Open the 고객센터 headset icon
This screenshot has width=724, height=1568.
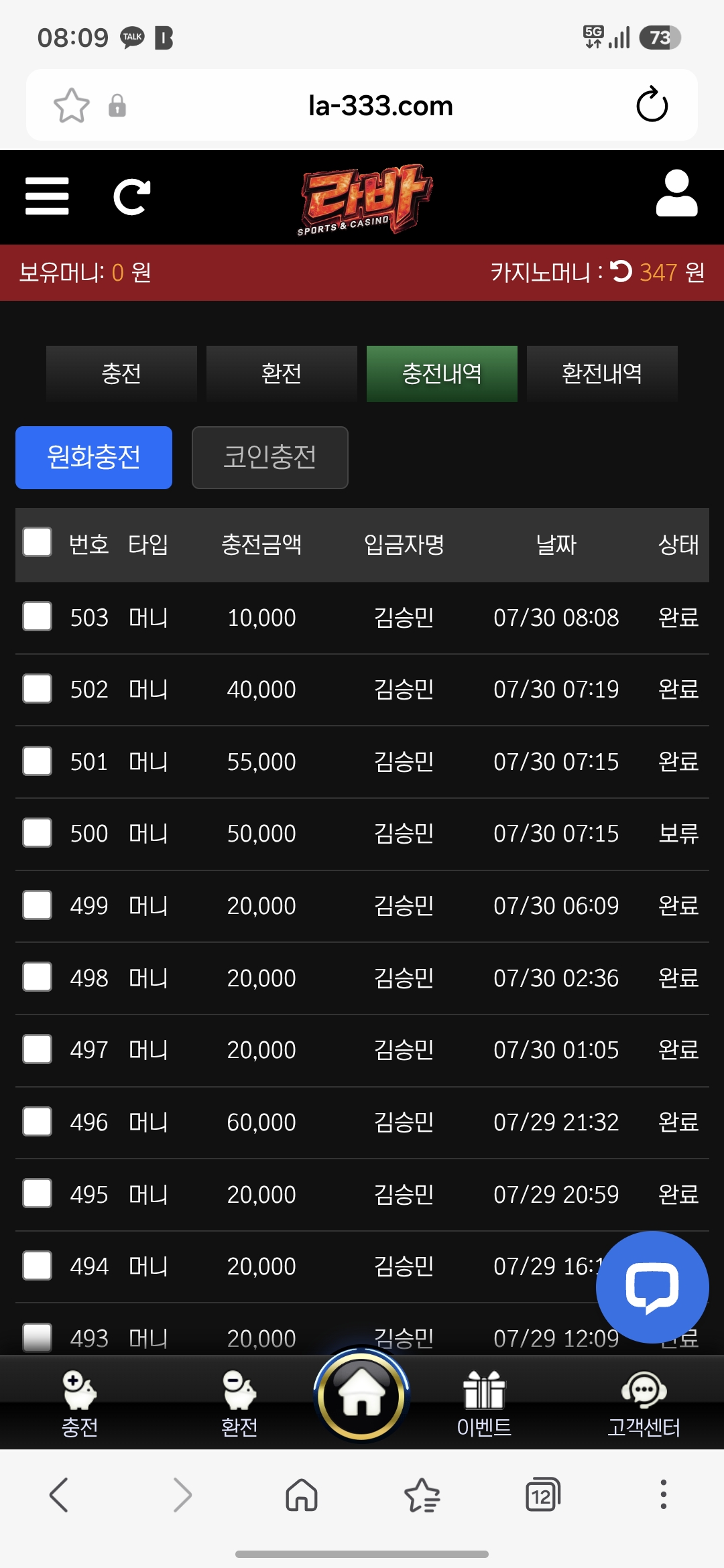pyautogui.click(x=644, y=1390)
